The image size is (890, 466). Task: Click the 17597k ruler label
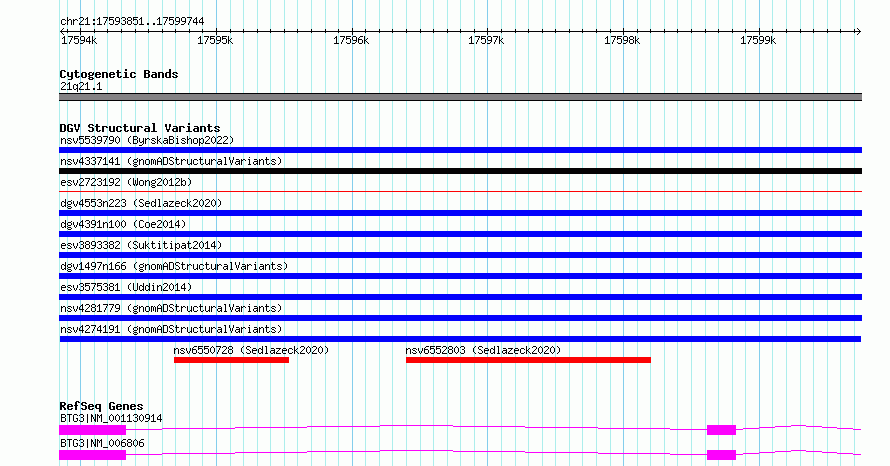pyautogui.click(x=486, y=40)
